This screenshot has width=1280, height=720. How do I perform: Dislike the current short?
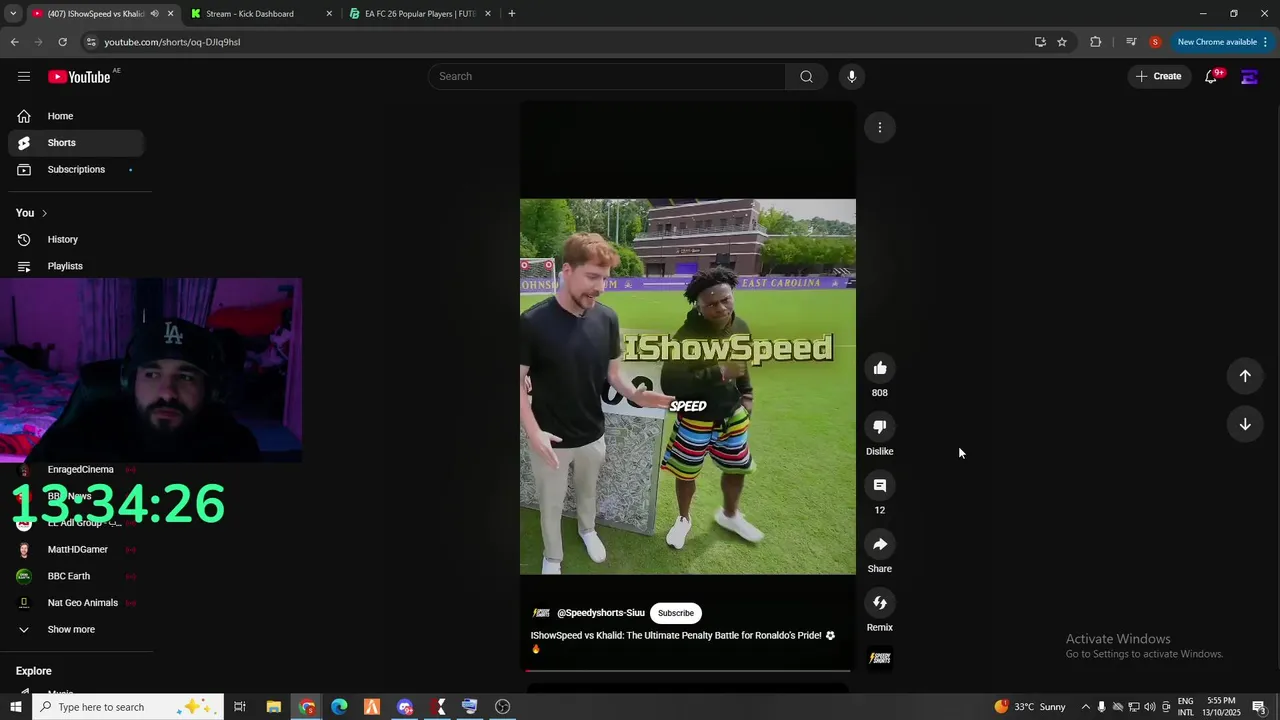pyautogui.click(x=880, y=427)
